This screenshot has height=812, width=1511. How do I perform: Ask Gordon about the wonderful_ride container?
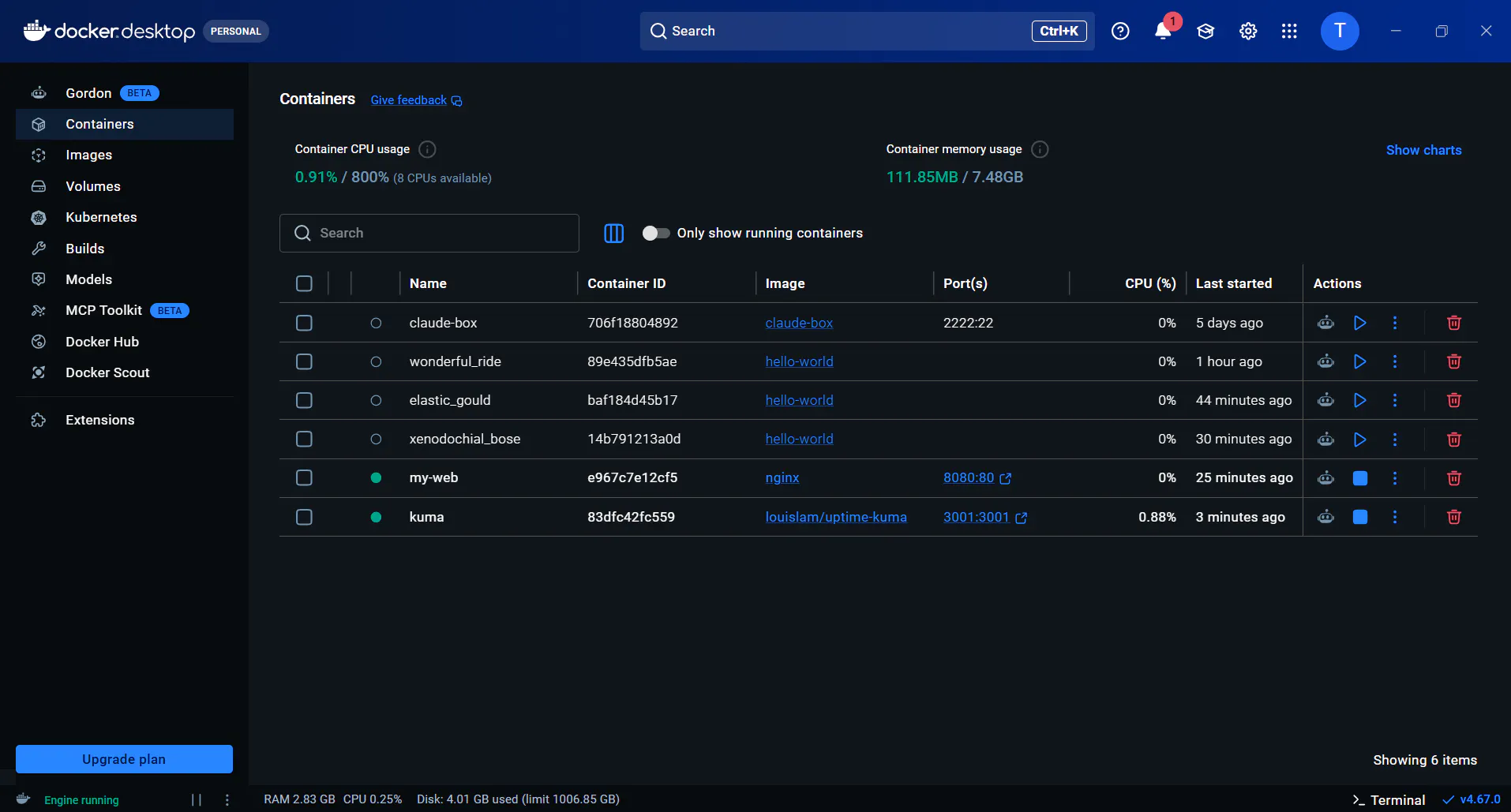coord(1326,361)
